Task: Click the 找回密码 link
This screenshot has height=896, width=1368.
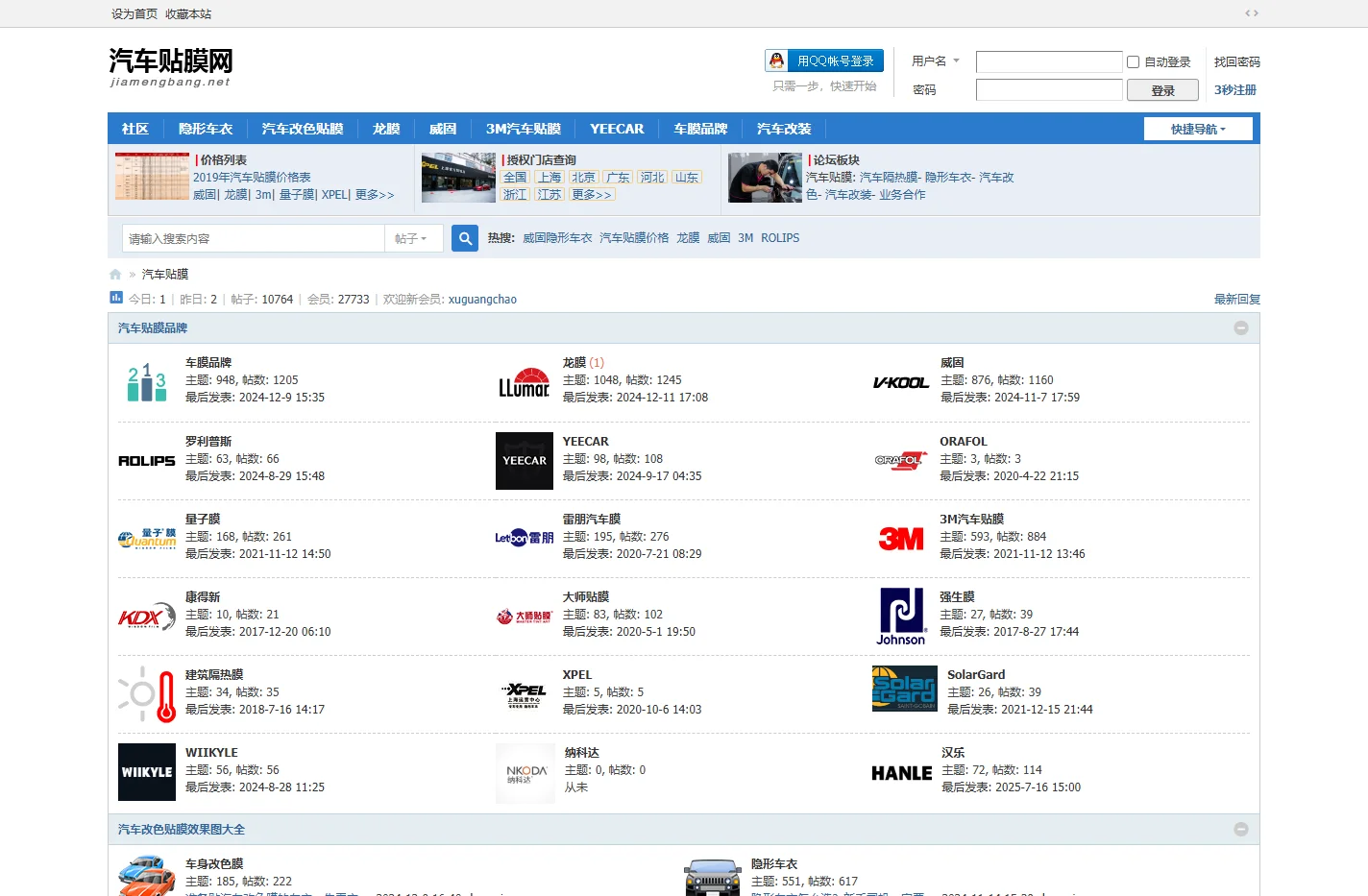Action: [1236, 61]
